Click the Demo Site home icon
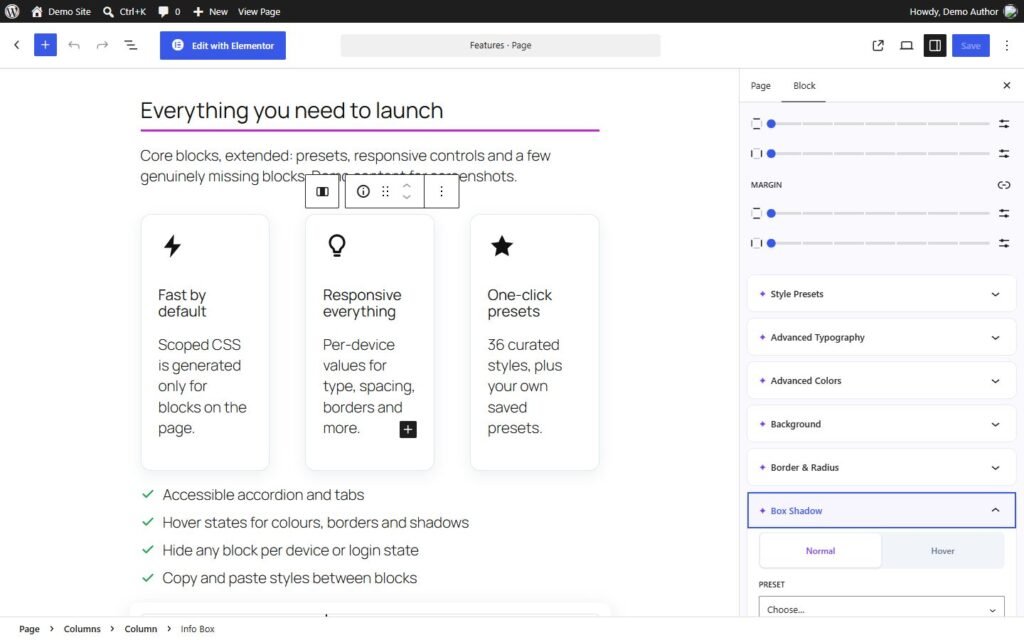1024x640 pixels. pyautogui.click(x=37, y=11)
